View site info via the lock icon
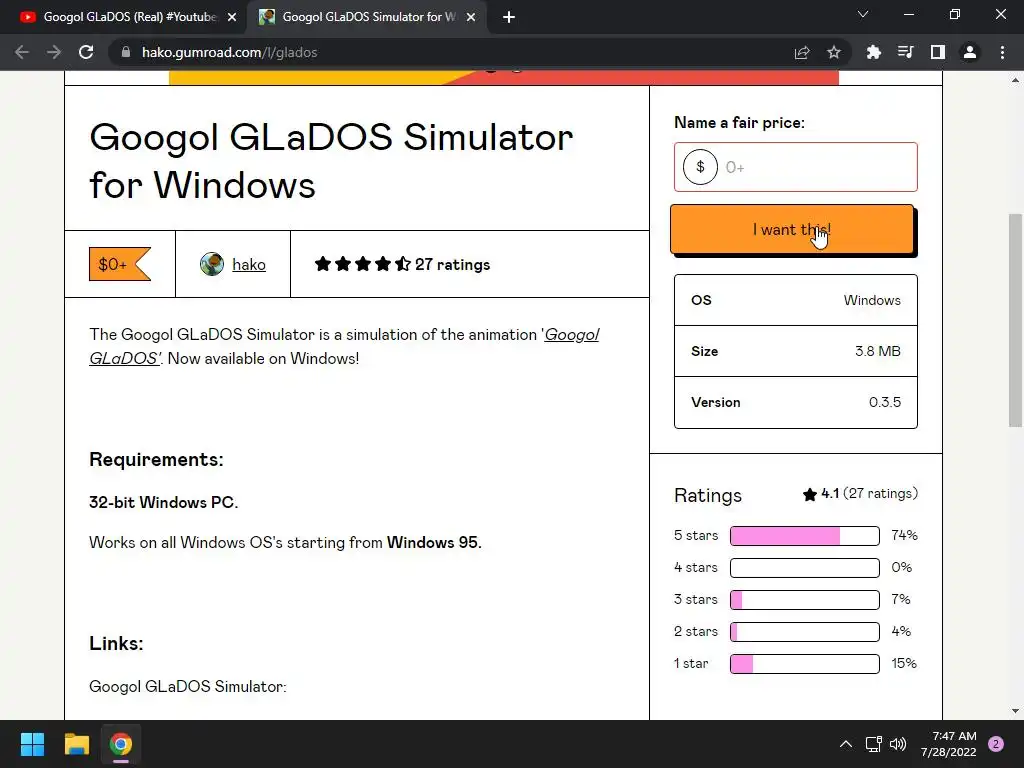 coord(126,52)
